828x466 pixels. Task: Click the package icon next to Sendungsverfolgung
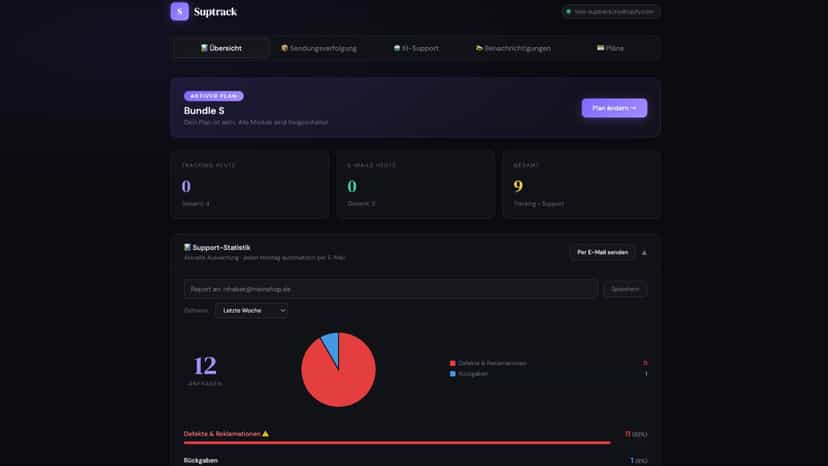tap(285, 48)
